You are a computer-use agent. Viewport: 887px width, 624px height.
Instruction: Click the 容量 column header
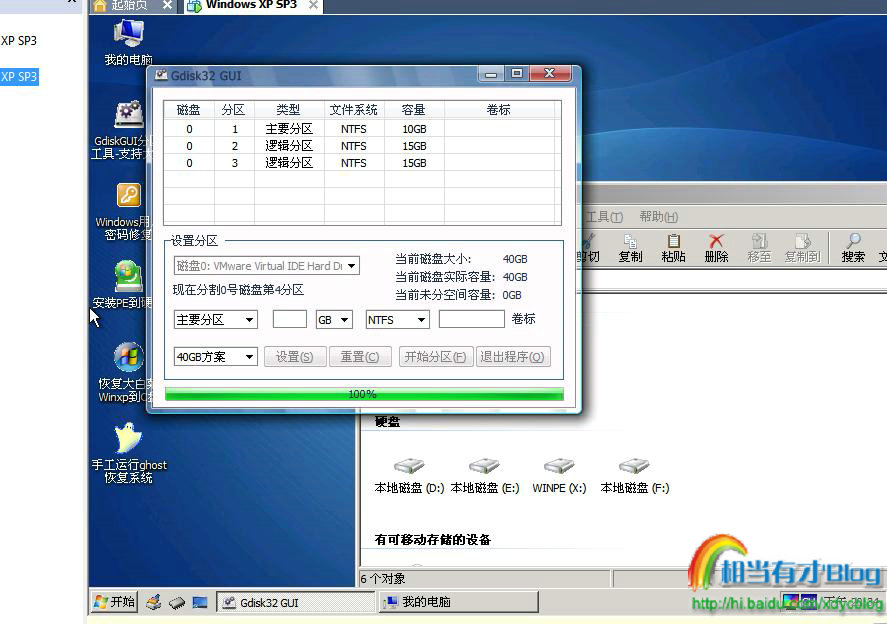tap(414, 110)
